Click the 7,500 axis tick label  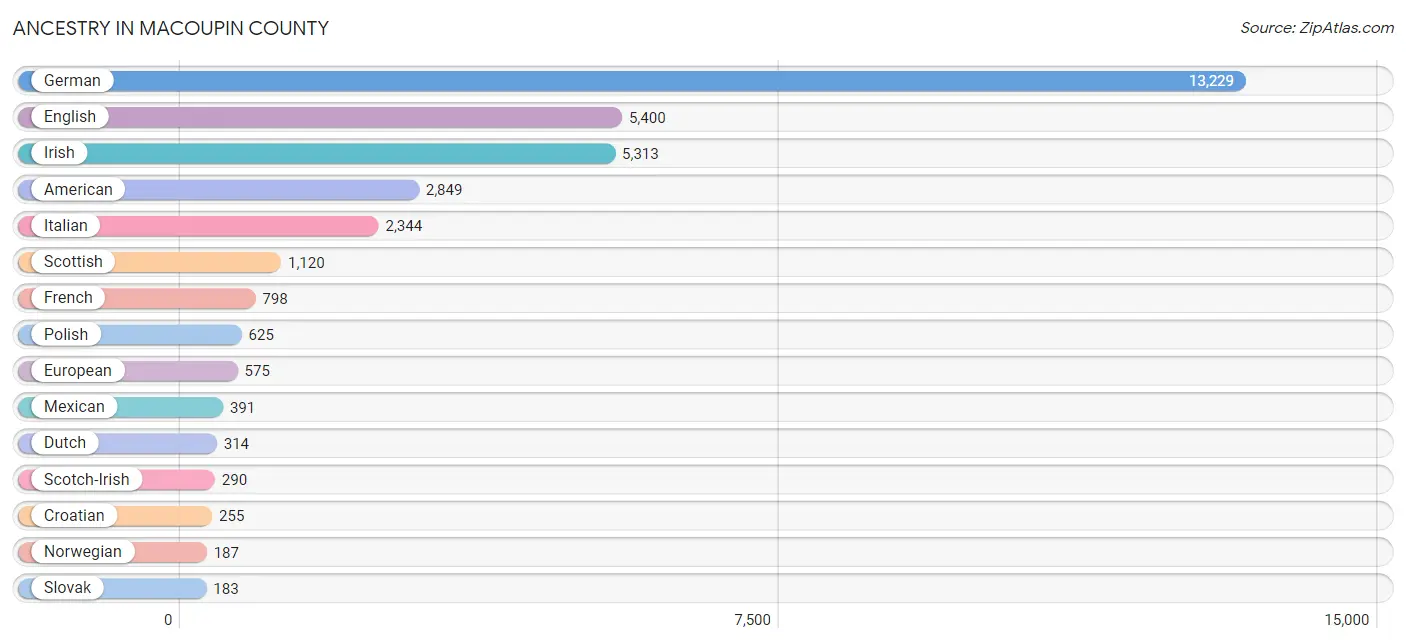752,620
